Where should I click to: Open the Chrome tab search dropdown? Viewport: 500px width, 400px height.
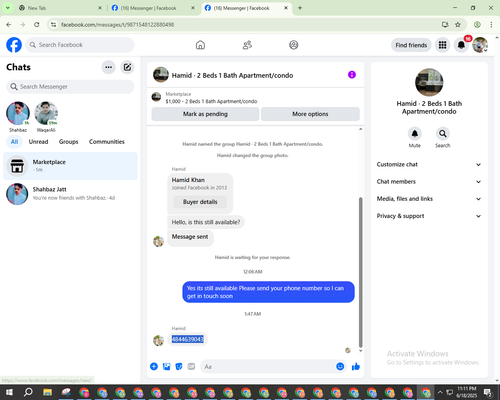tap(7, 8)
